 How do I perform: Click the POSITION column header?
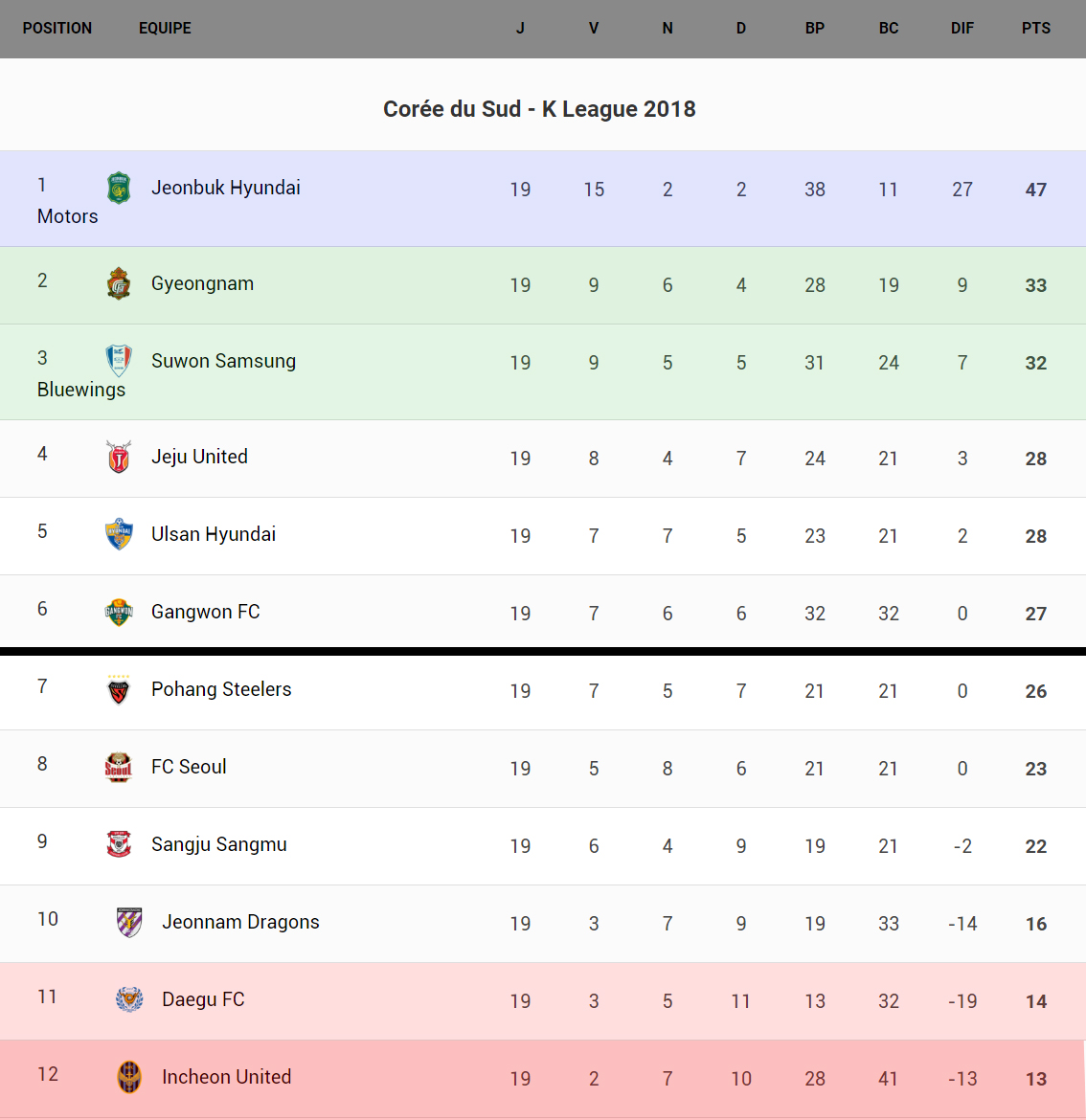click(x=57, y=29)
